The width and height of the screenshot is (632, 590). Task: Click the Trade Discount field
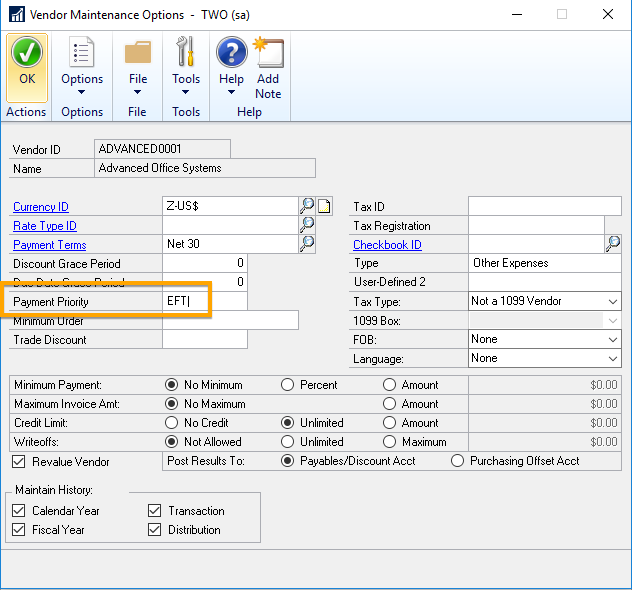click(x=205, y=339)
